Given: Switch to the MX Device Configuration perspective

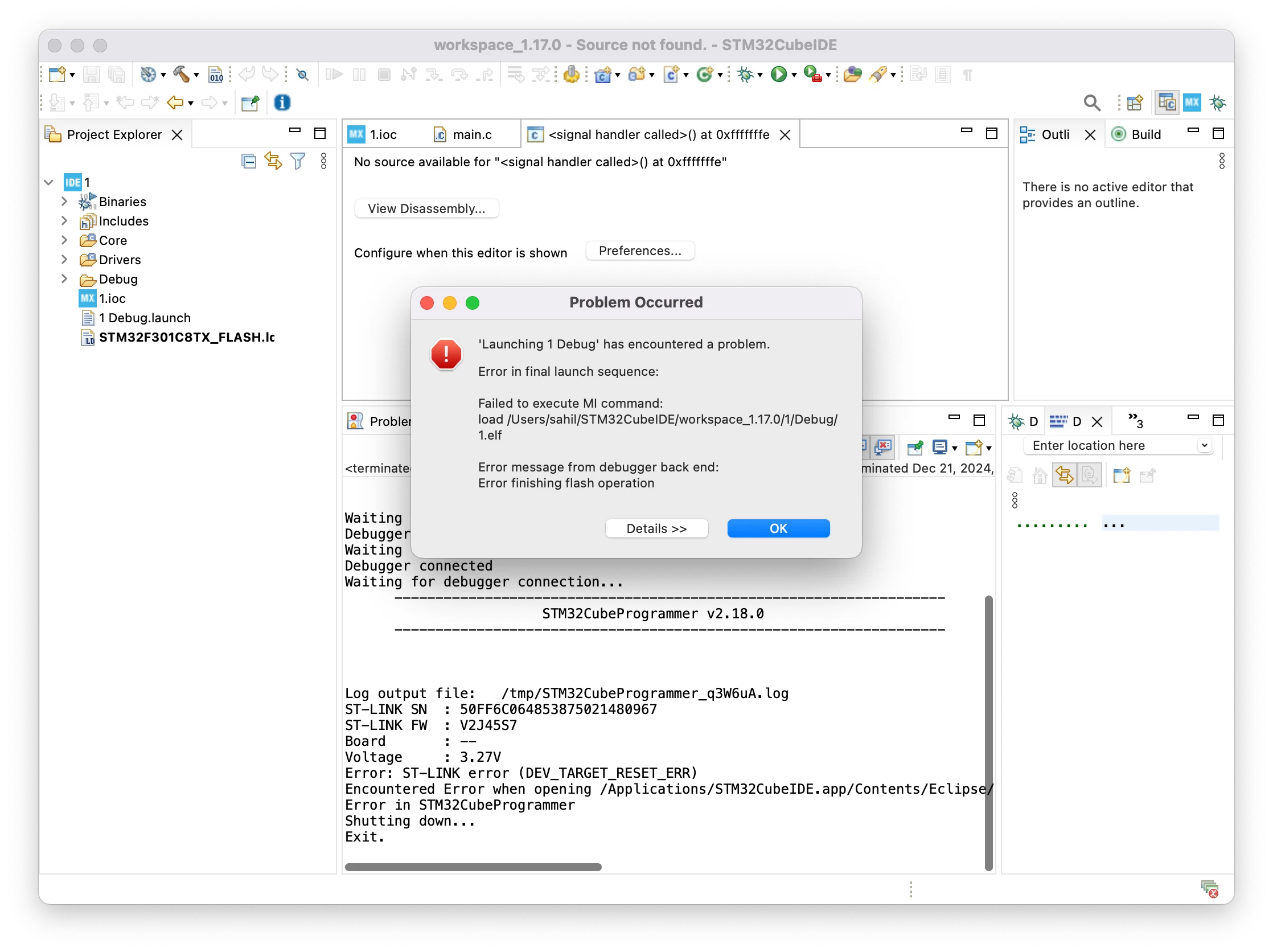Looking at the screenshot, I should (1191, 103).
